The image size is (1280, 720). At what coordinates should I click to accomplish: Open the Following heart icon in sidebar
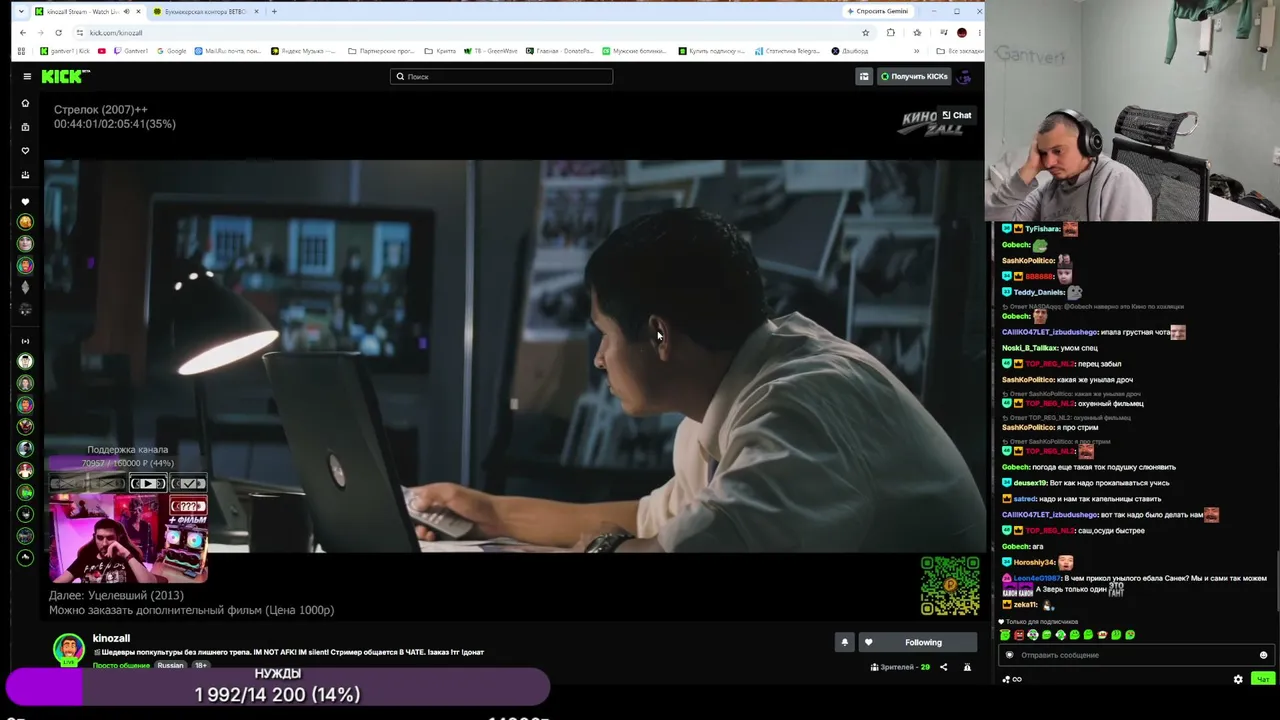tap(25, 151)
